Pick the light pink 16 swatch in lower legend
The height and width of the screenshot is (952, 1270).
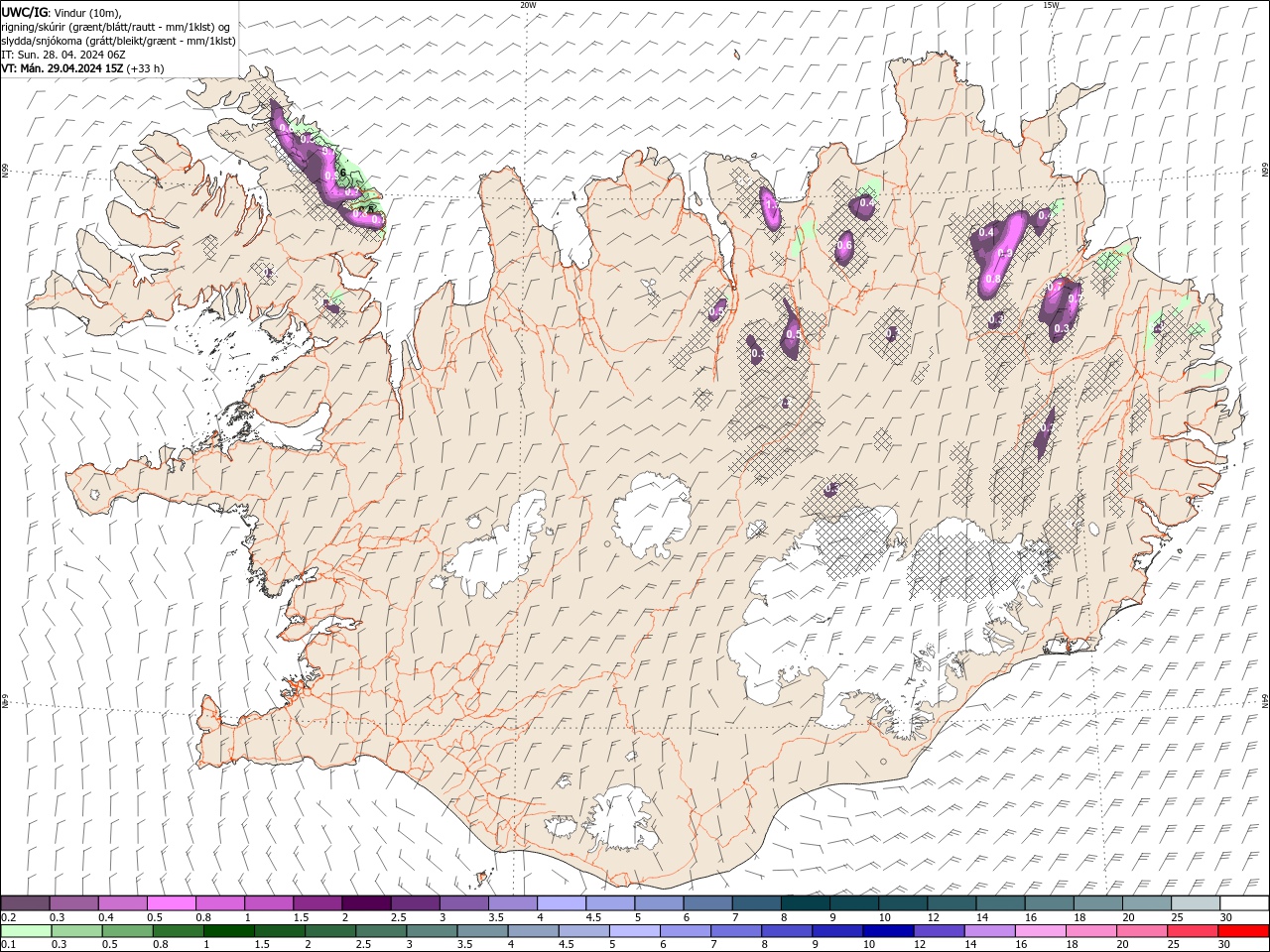point(1039,930)
